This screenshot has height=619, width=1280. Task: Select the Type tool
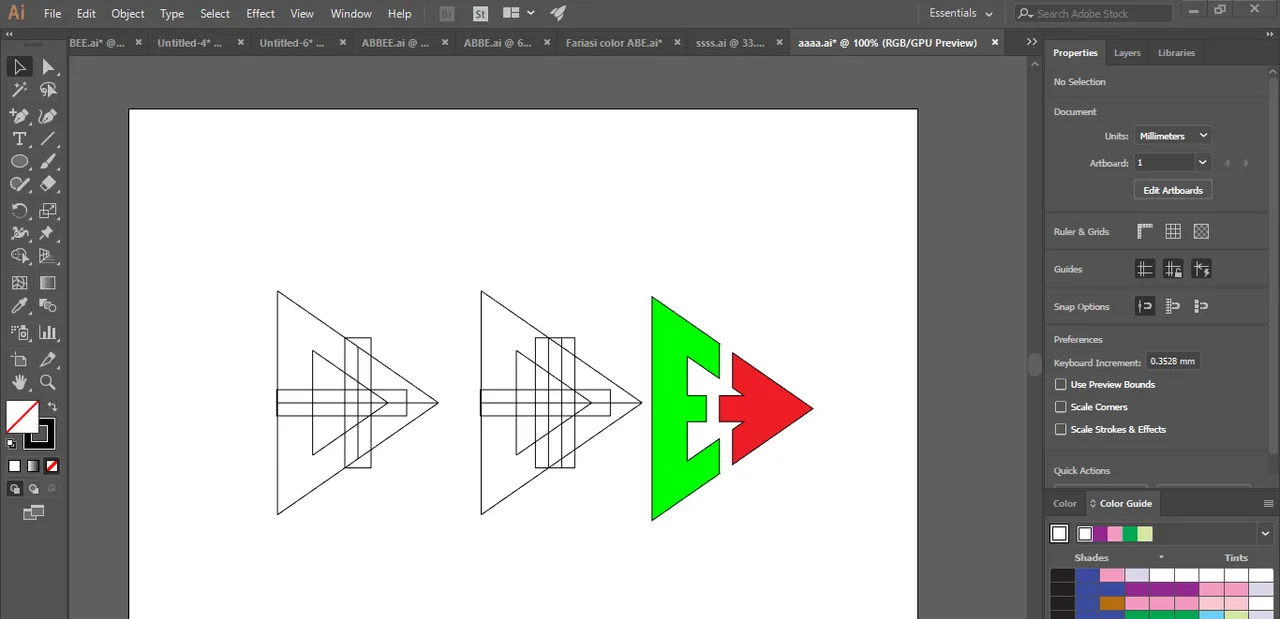click(x=19, y=139)
